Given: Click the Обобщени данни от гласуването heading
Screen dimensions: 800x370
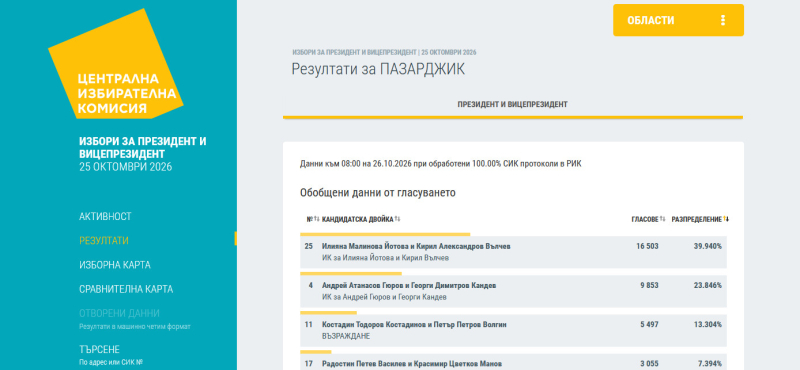Looking at the screenshot, I should pos(378,193).
